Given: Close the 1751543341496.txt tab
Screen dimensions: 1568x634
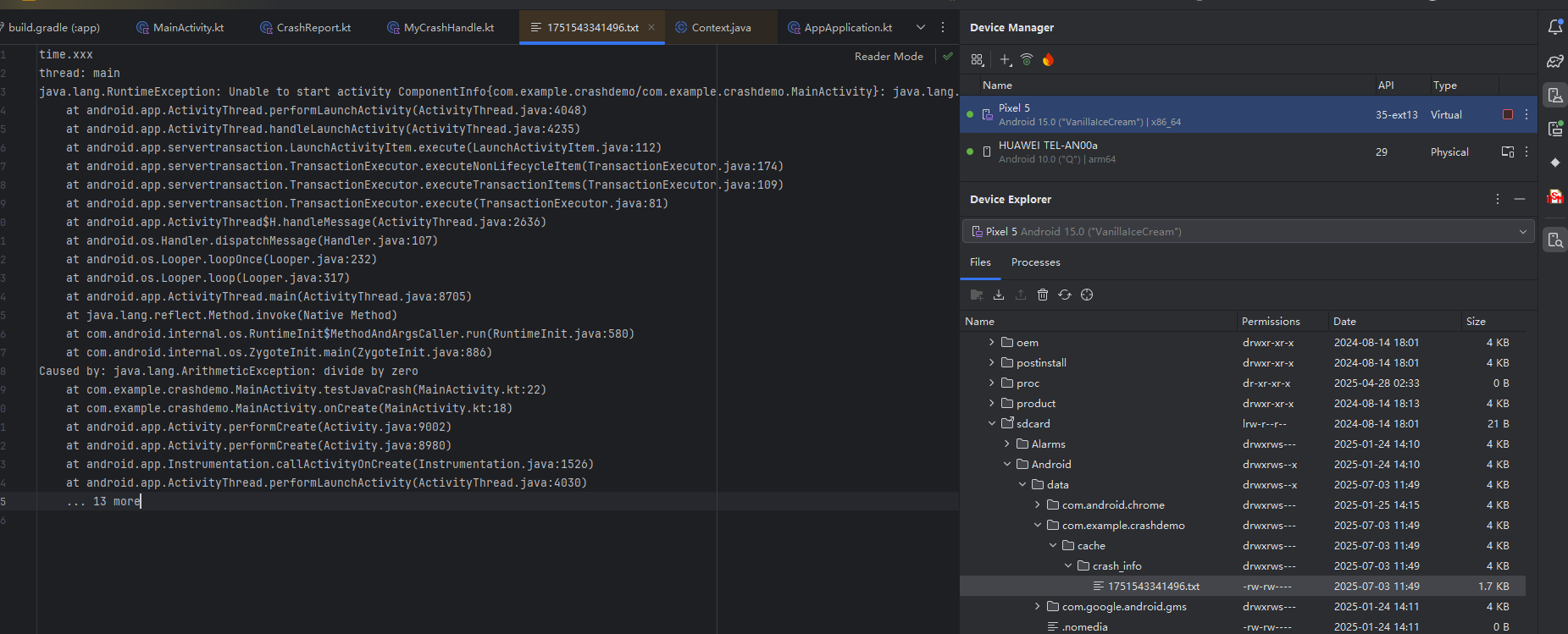Looking at the screenshot, I should tap(651, 27).
